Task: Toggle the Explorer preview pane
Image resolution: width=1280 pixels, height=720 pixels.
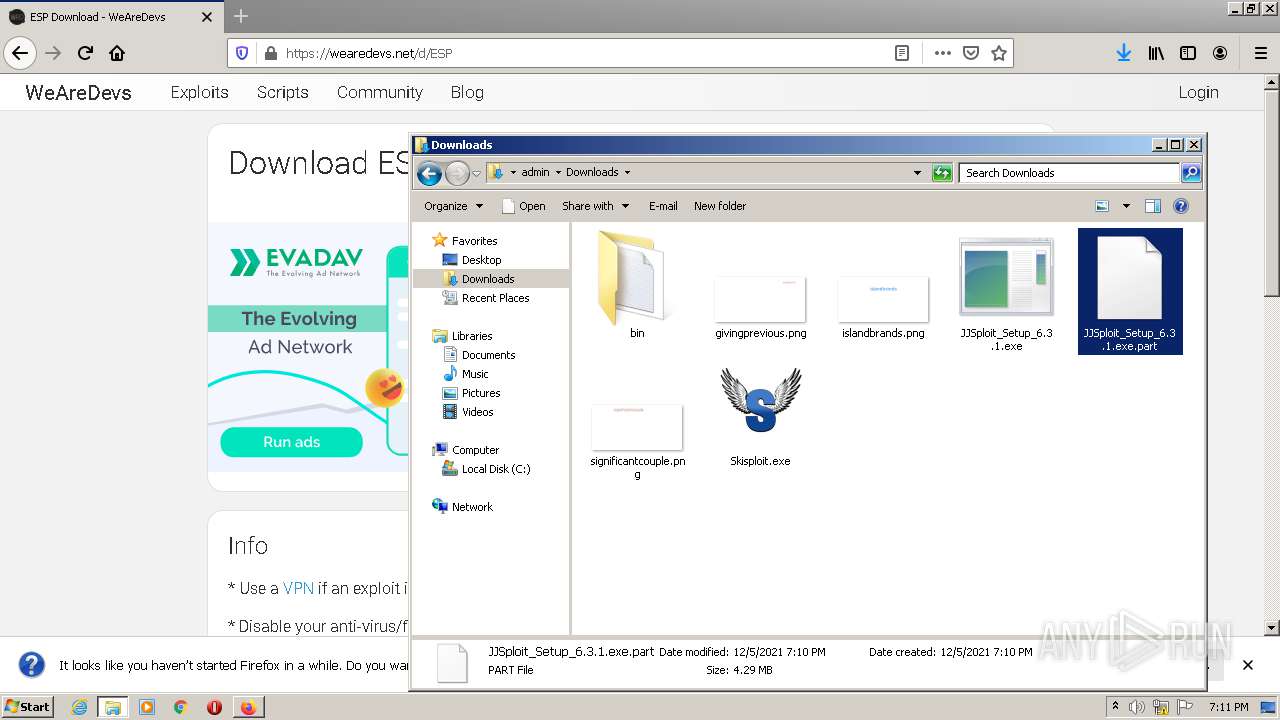Action: (x=1153, y=206)
